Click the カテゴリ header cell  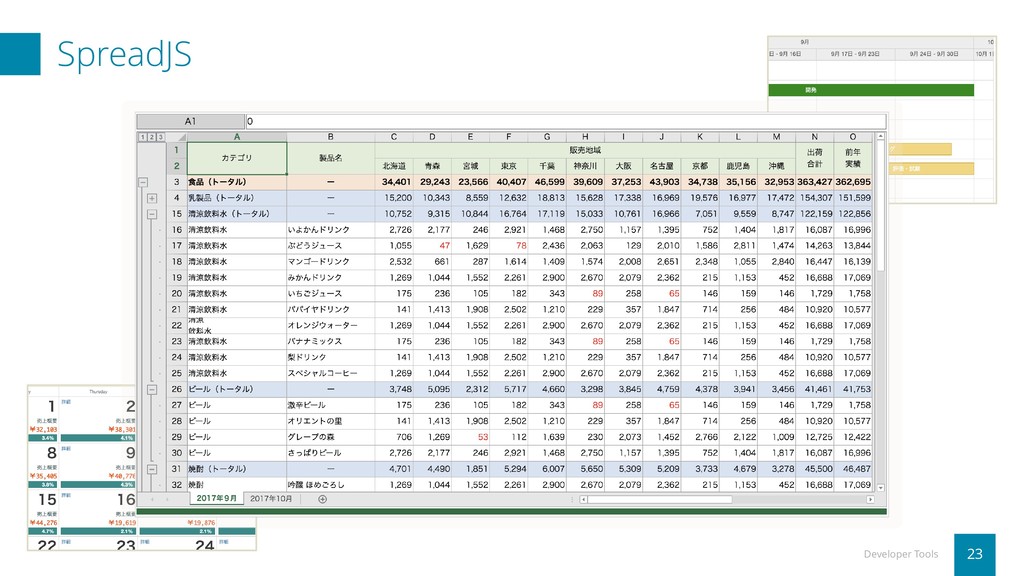(236, 158)
